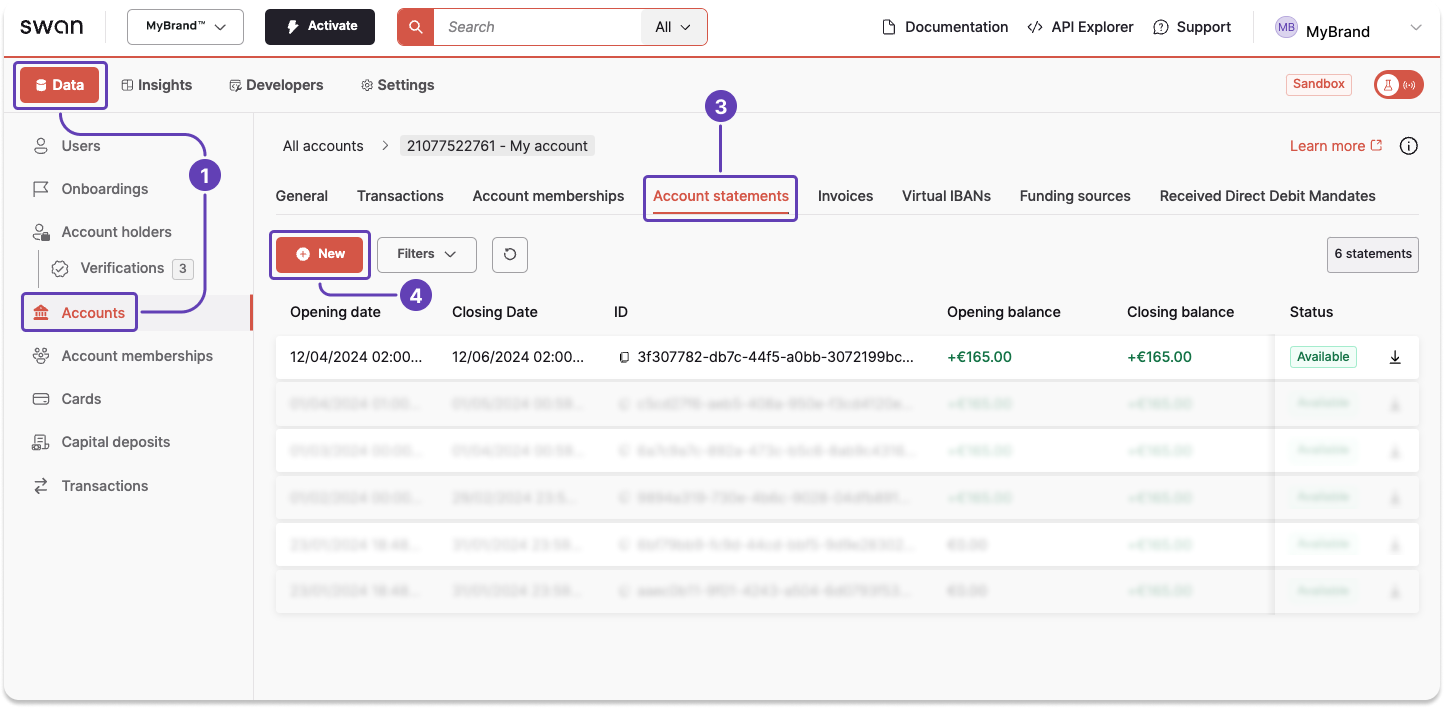1444x708 pixels.
Task: Open the Transactions tab
Action: click(x=400, y=196)
